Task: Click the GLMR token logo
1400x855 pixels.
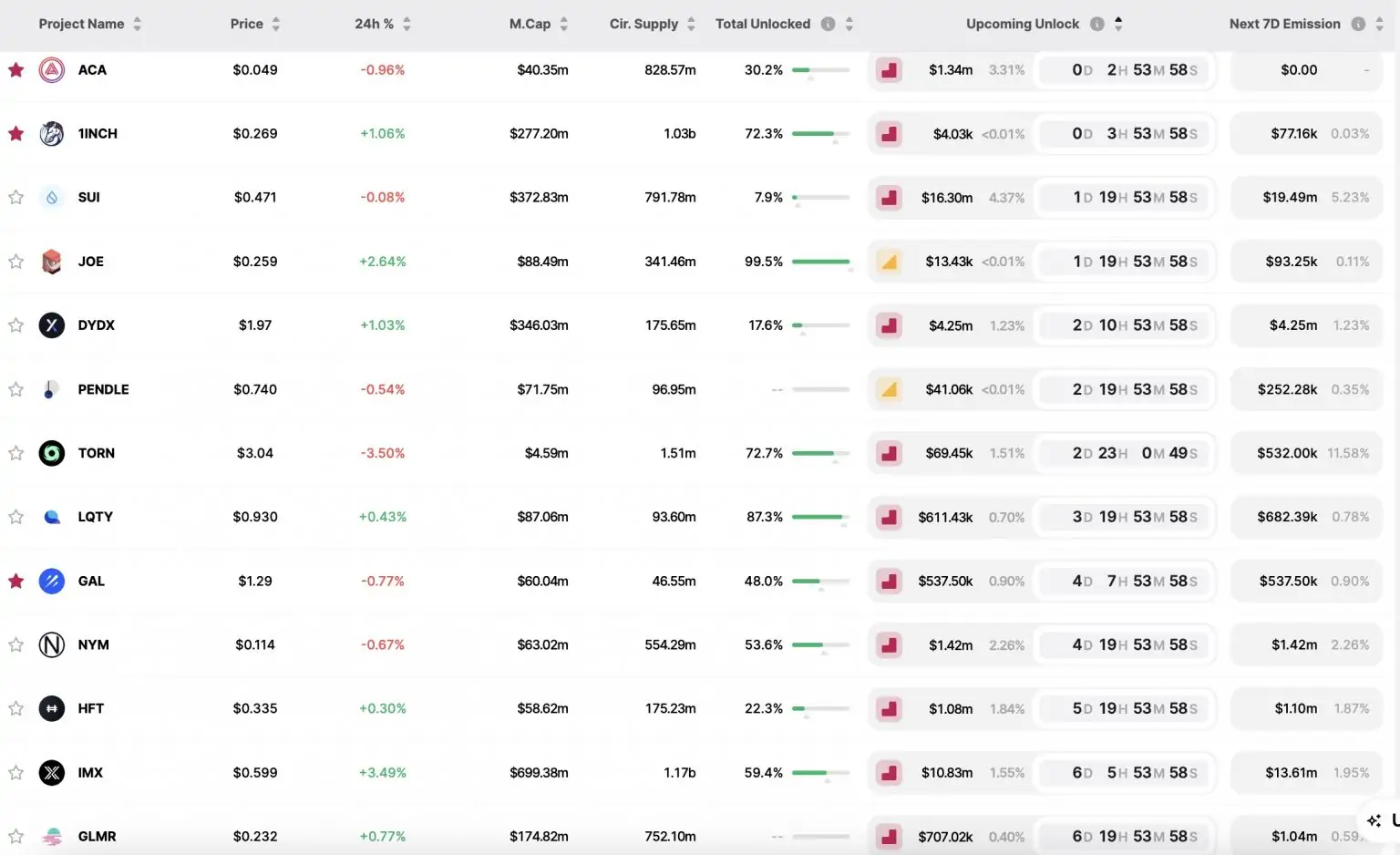Action: pos(52,837)
